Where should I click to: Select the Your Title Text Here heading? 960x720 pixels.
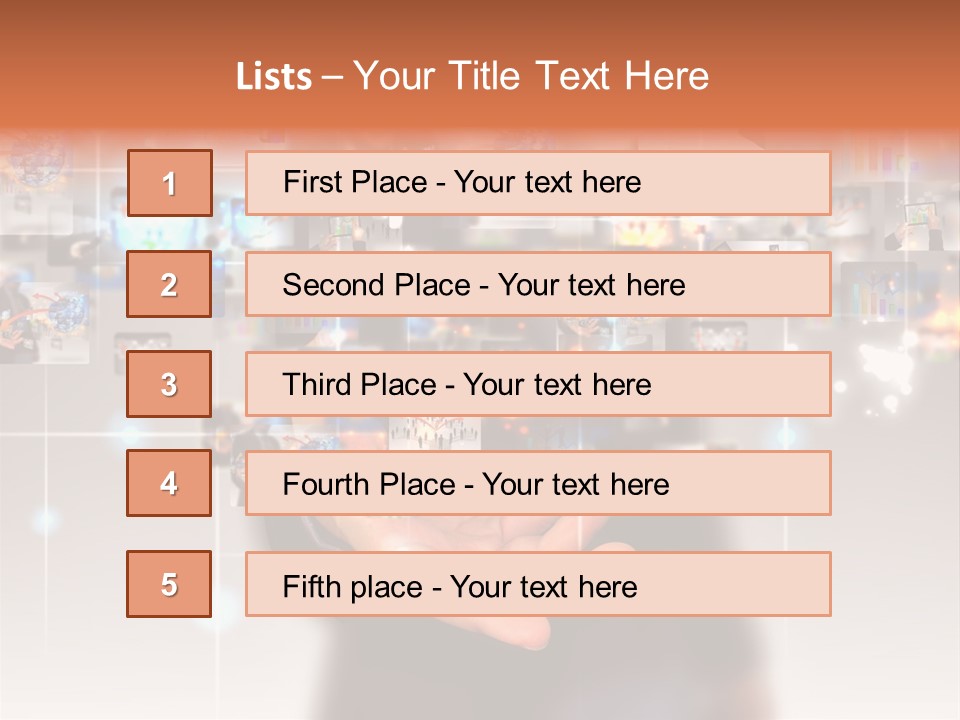point(531,76)
